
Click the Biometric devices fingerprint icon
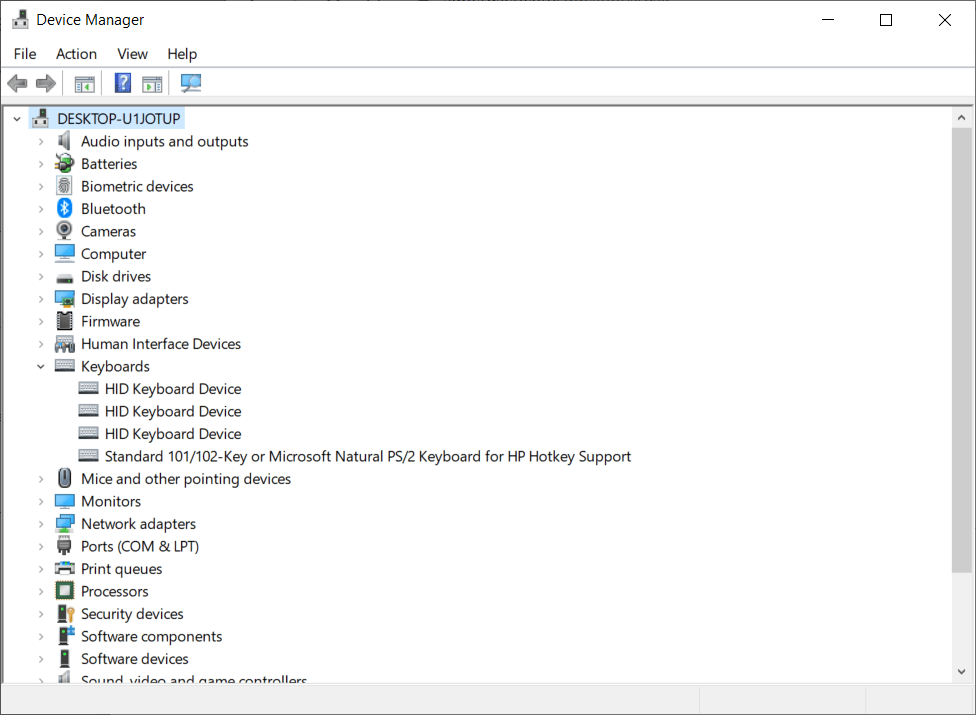pyautogui.click(x=64, y=186)
